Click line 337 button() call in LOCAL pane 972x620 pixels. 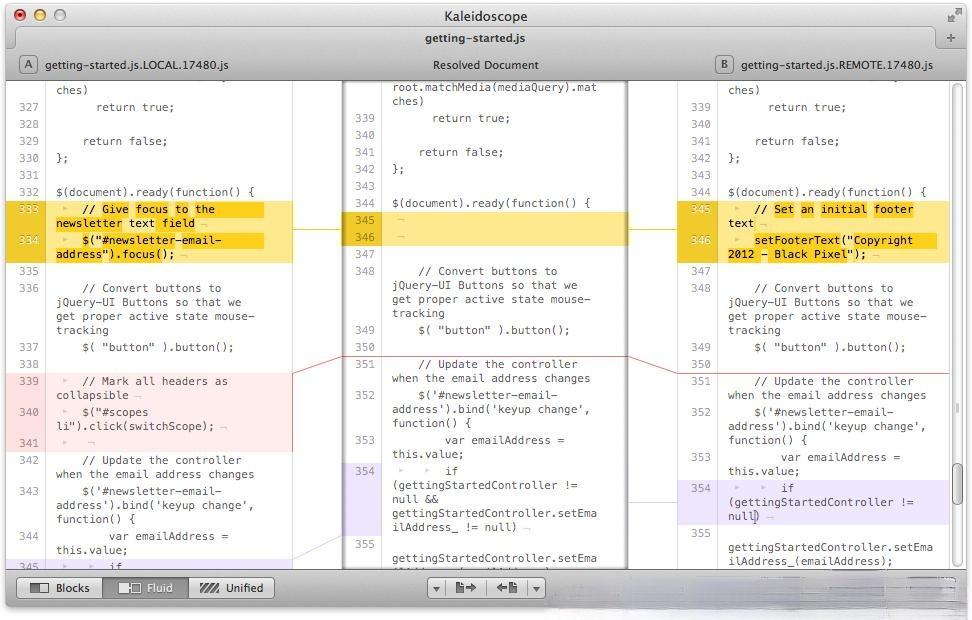coord(157,347)
